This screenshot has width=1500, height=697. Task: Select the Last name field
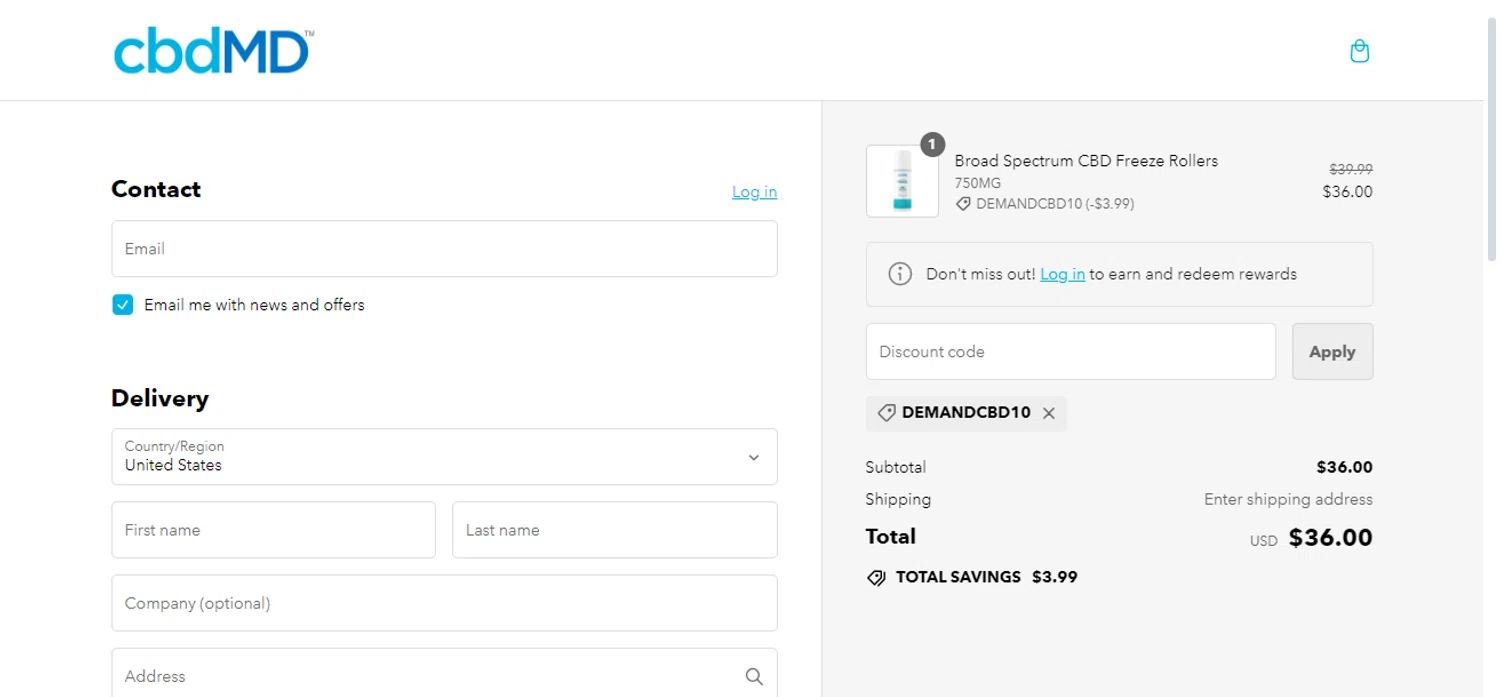614,530
